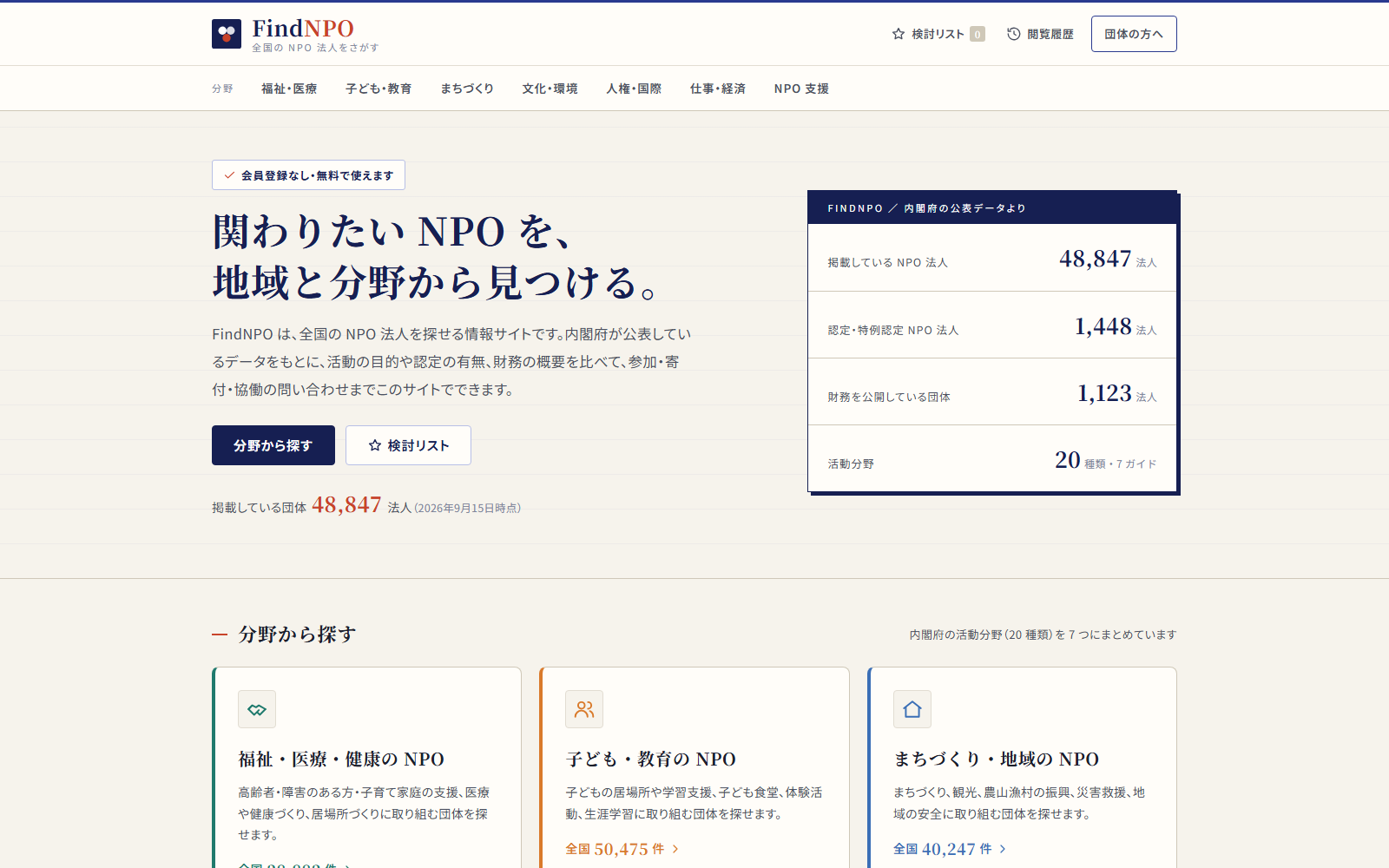Click the 掲載している NPO 法人 stats row
Viewport: 1389px width, 868px height.
coord(992,258)
